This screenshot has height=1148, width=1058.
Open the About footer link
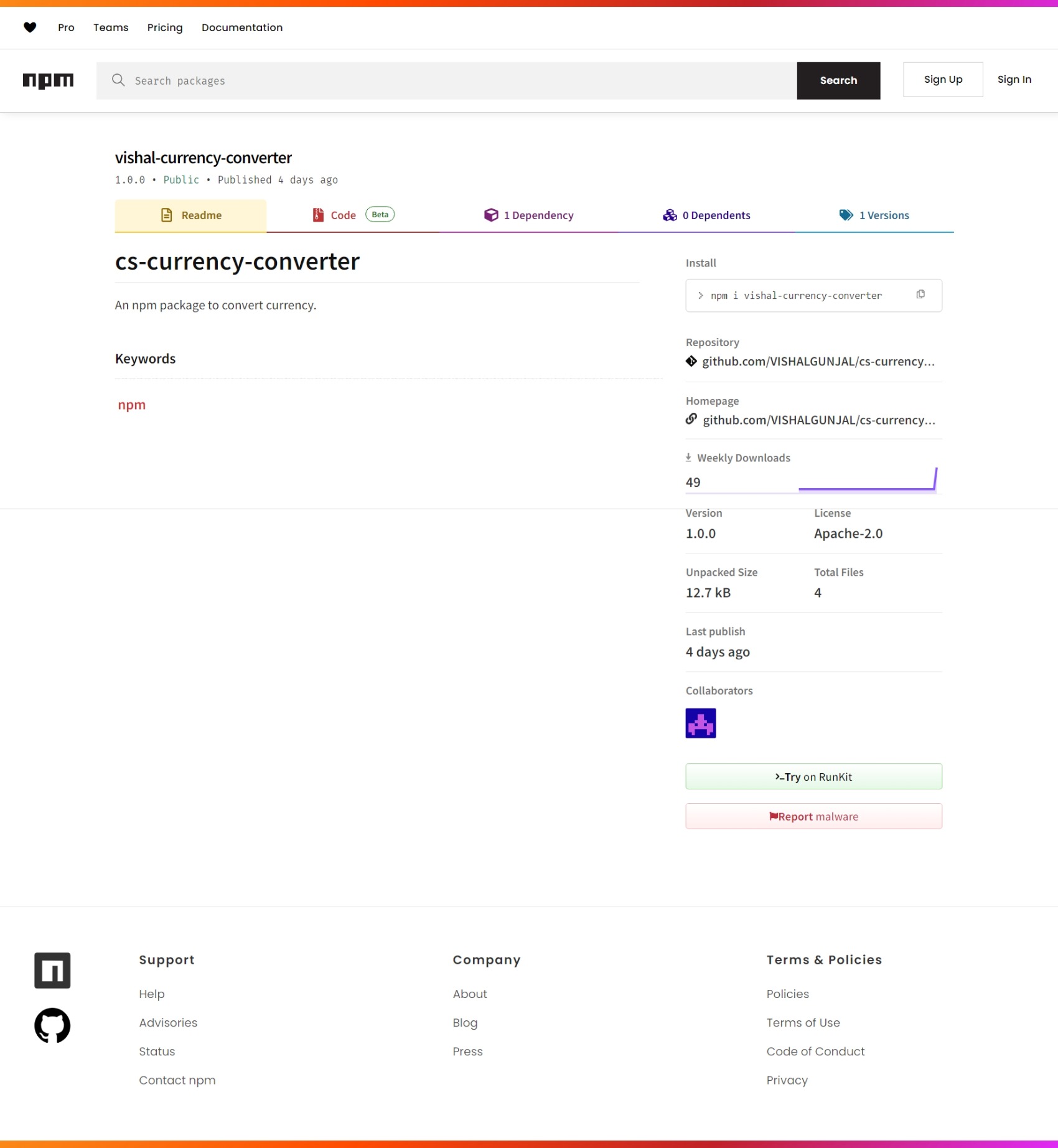(470, 994)
